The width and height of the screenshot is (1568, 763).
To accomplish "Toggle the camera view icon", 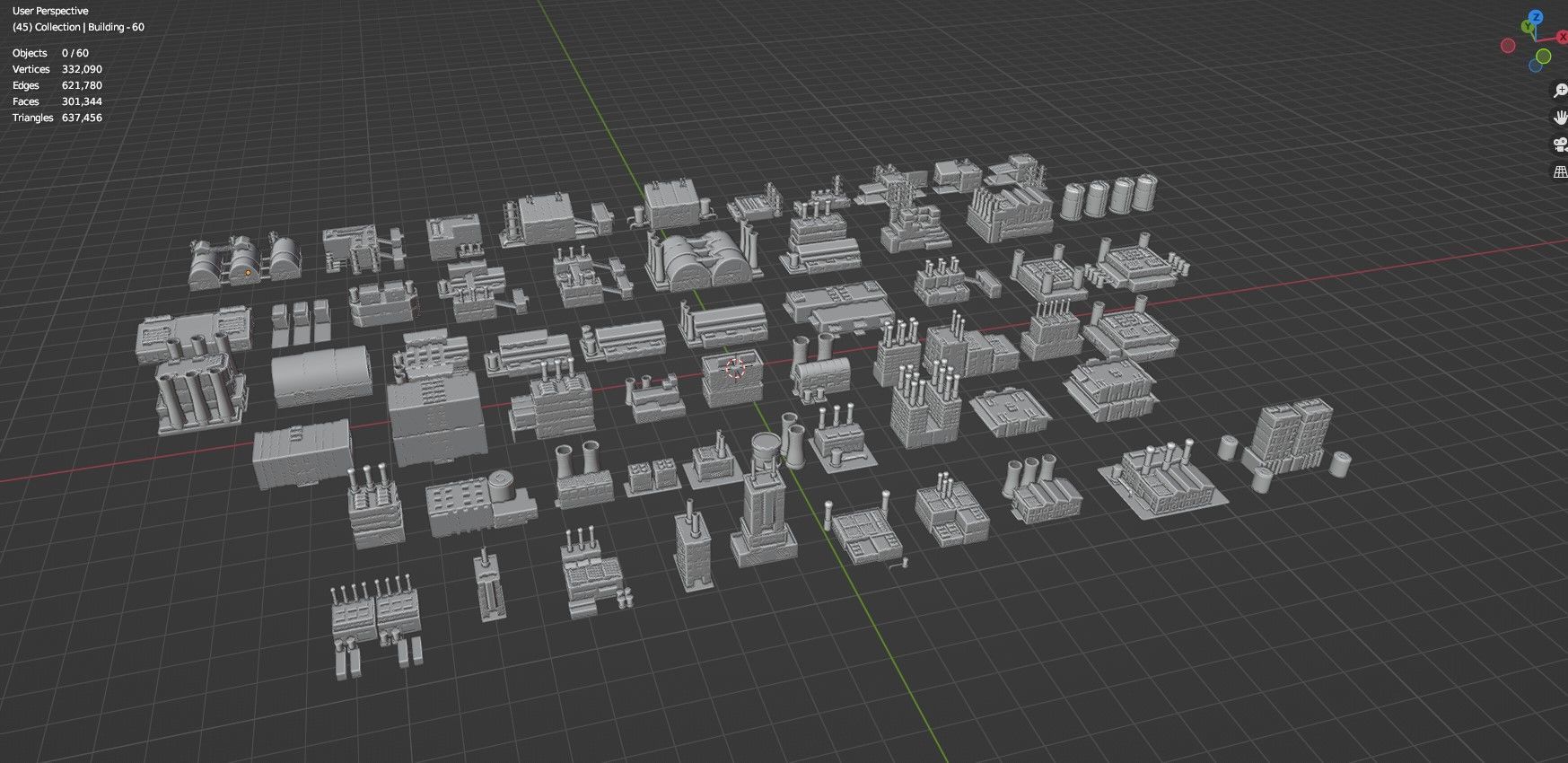I will click(1560, 145).
